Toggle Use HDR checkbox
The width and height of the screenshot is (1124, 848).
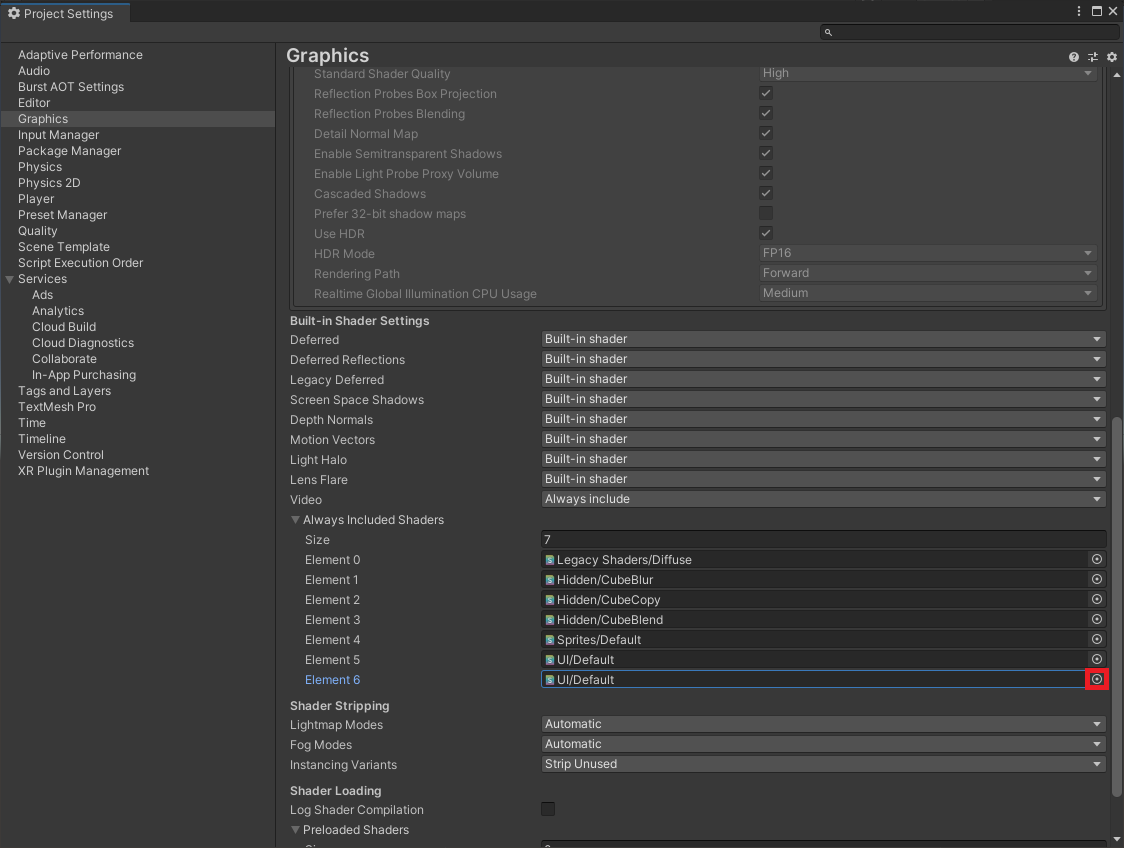point(766,233)
